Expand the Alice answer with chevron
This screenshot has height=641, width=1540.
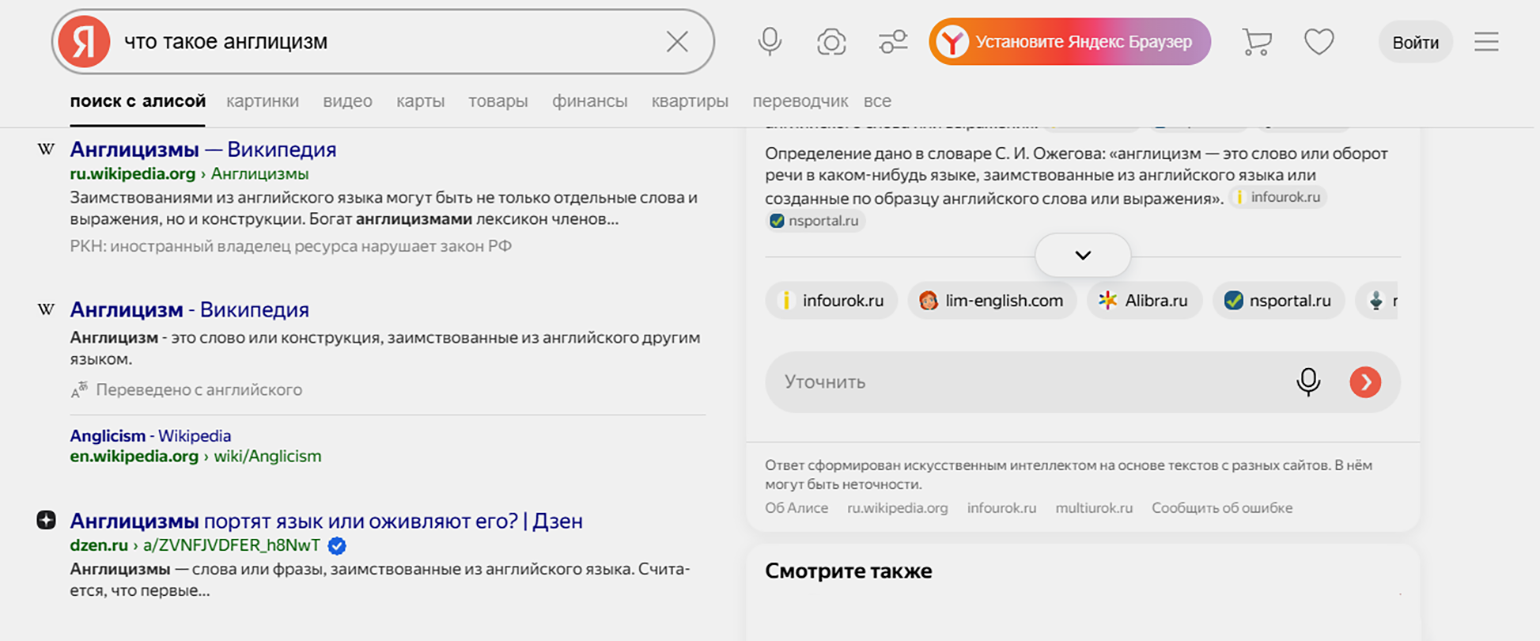click(x=1082, y=255)
